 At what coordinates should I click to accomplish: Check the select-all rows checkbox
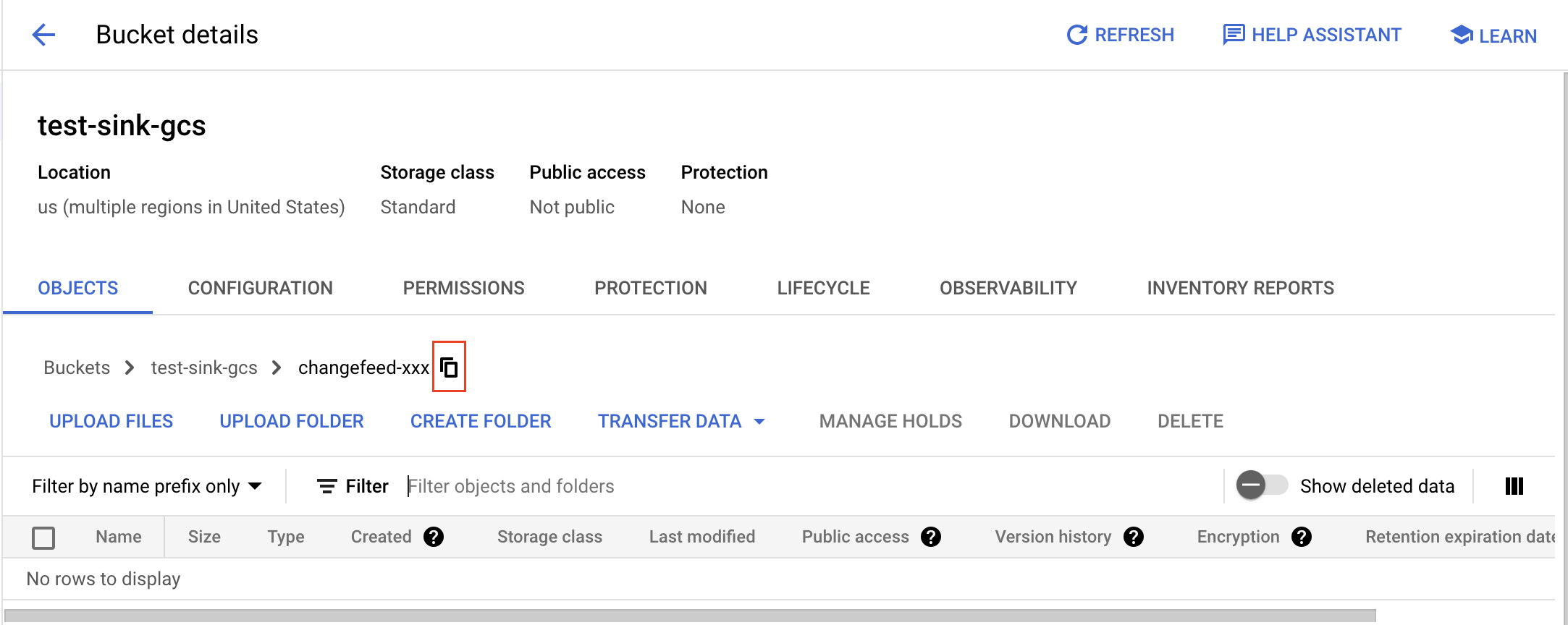coord(43,537)
